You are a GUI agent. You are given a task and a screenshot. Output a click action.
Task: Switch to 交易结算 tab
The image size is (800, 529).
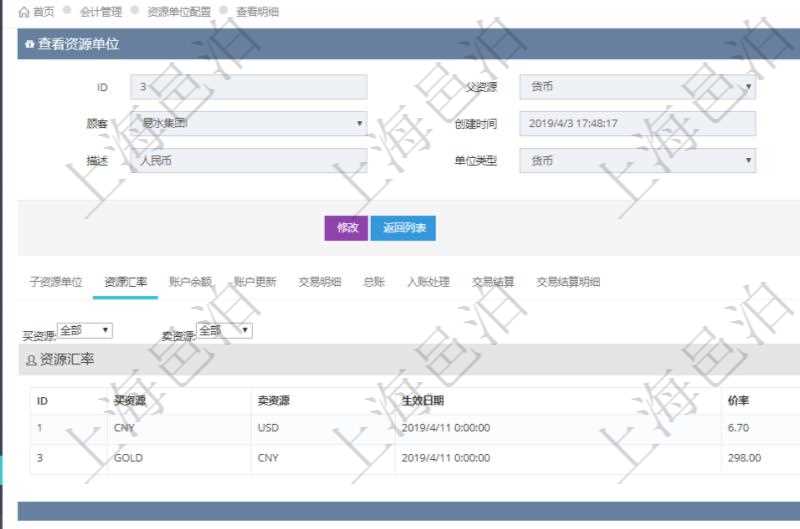493,282
